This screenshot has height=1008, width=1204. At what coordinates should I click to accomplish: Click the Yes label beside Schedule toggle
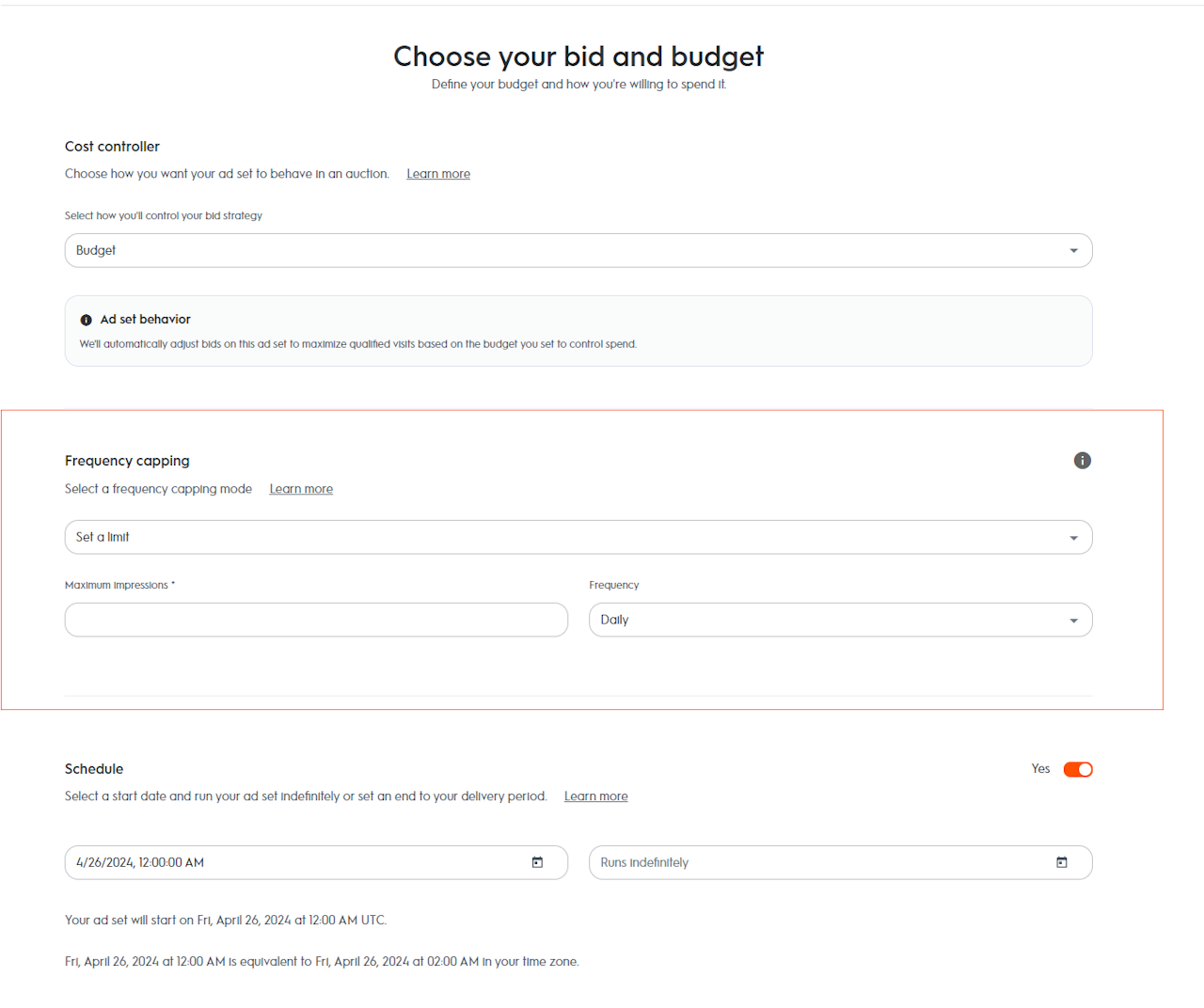pyautogui.click(x=1040, y=769)
